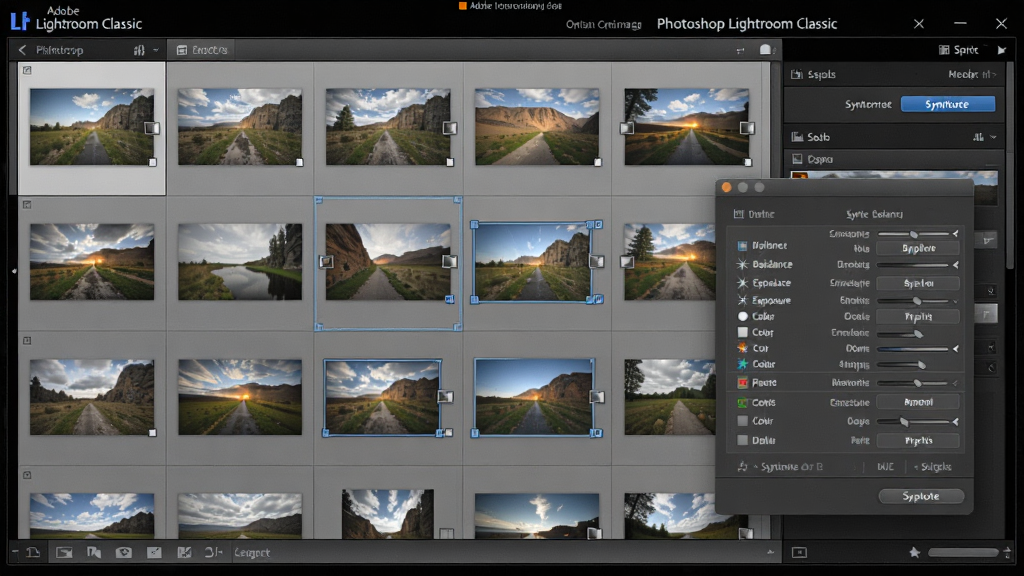Toggle the second grid row flag checkbox
The width and height of the screenshot is (1024, 576).
click(27, 204)
